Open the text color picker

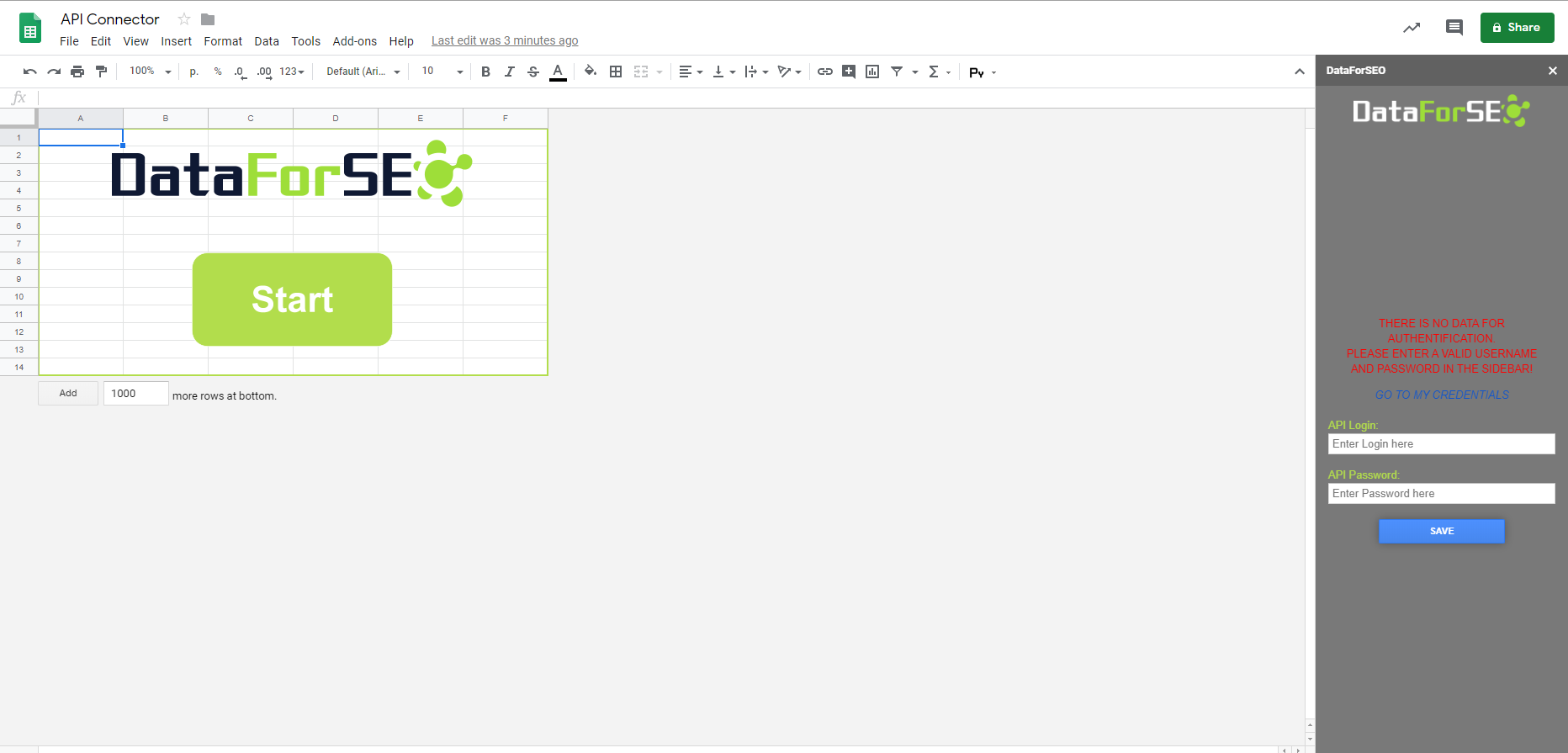(x=557, y=72)
